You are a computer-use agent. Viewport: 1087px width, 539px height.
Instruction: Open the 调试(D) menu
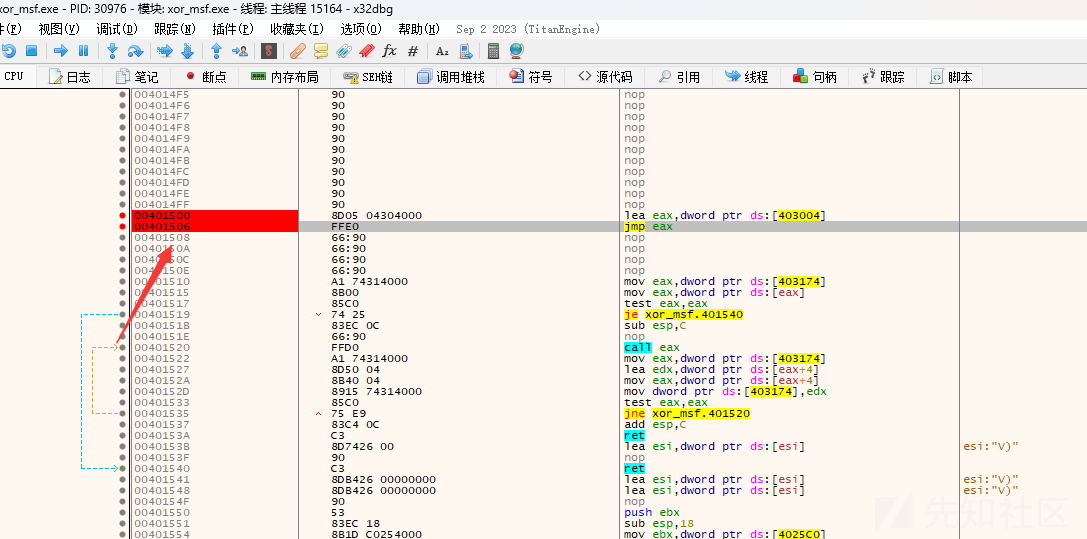[x=117, y=29]
